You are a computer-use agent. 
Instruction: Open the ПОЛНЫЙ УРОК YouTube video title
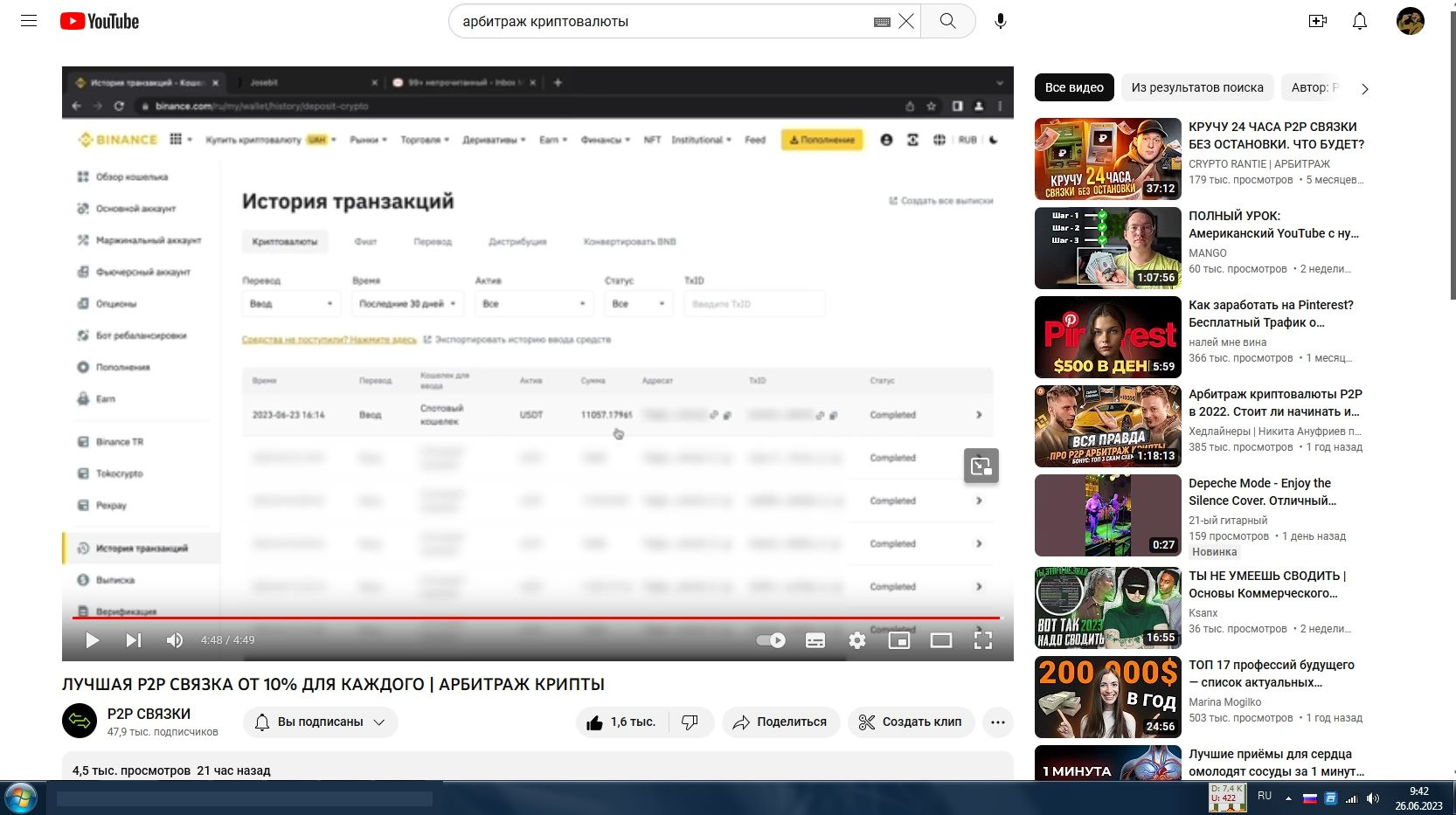(1273, 224)
